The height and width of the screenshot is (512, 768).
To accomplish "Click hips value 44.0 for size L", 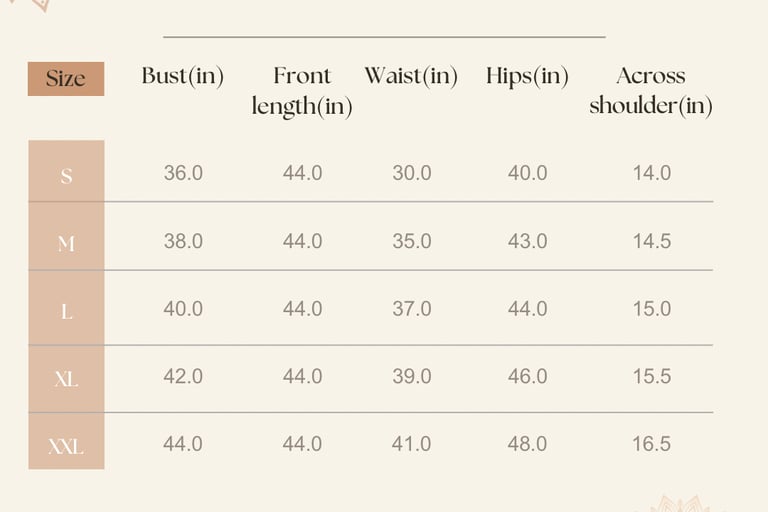I will point(528,309).
